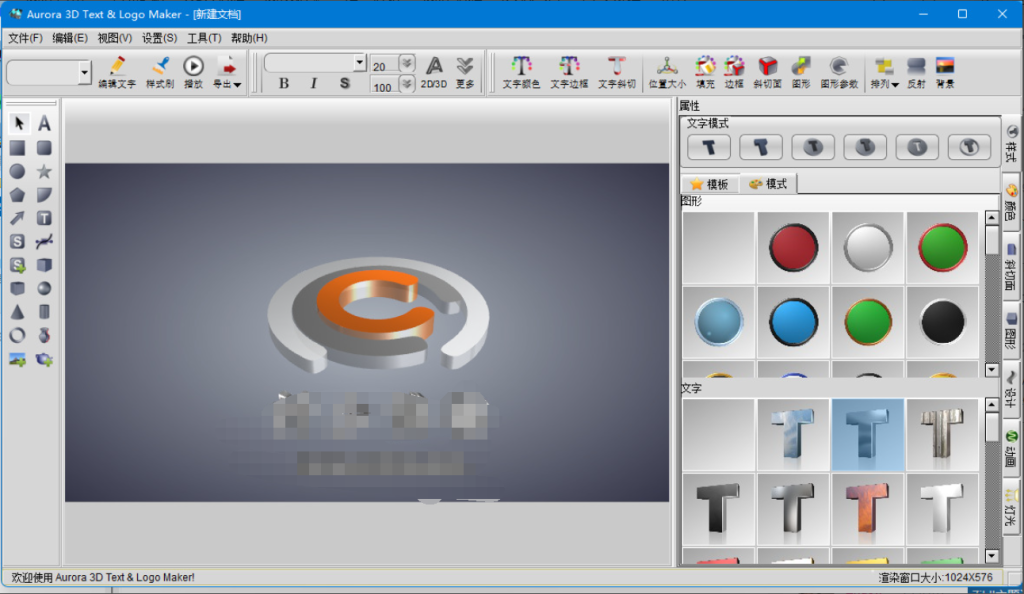Click the 编辑文字 edit text pencil icon
Screen dimensions: 1024x594
pyautogui.click(x=117, y=72)
